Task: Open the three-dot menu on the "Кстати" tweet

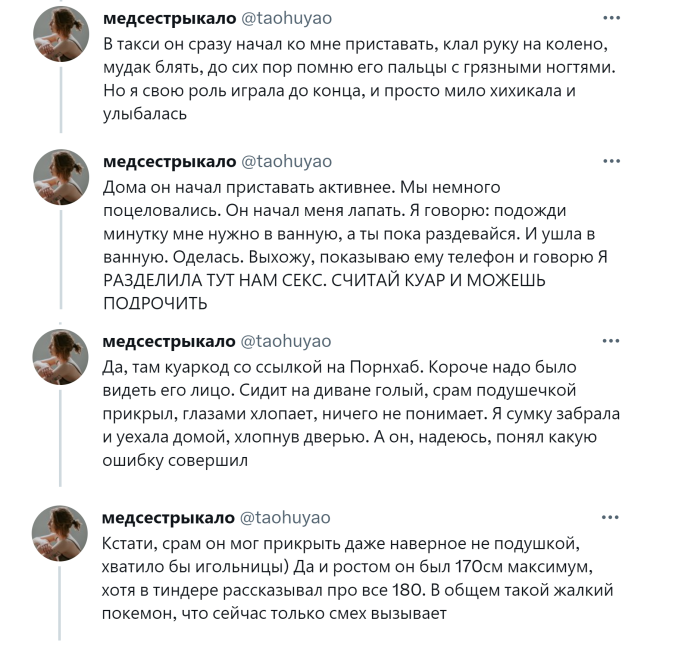Action: 609,517
